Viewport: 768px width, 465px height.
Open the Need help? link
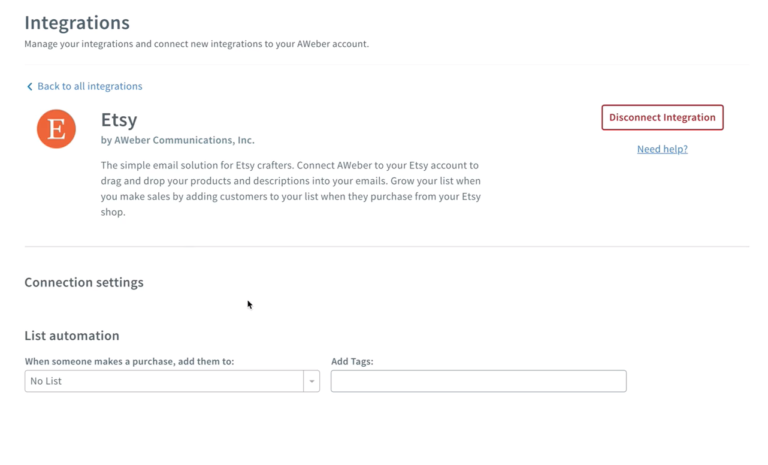[662, 149]
